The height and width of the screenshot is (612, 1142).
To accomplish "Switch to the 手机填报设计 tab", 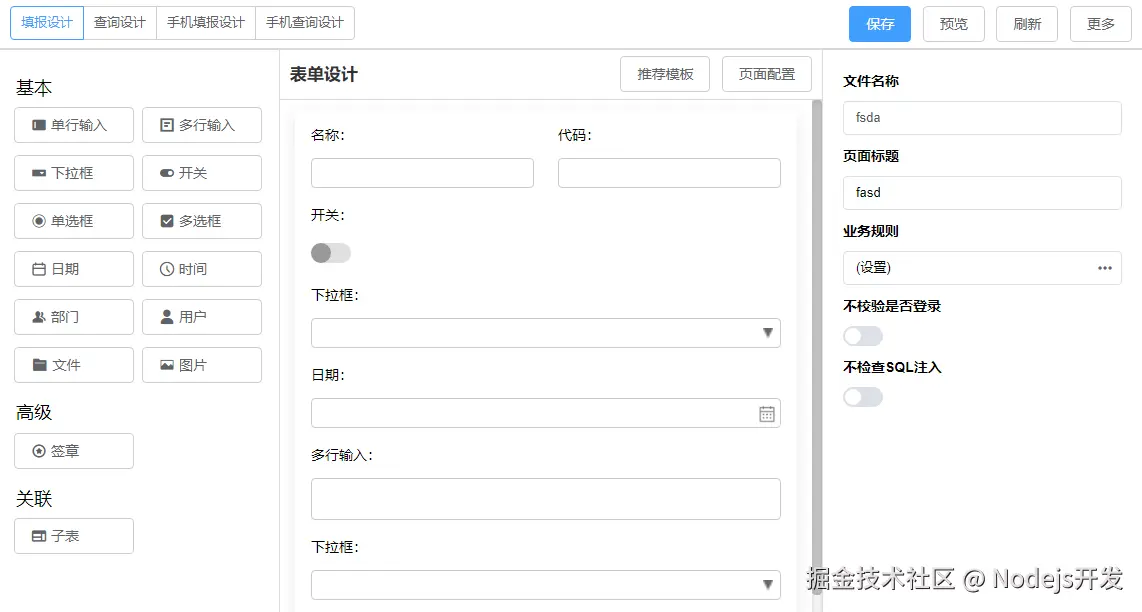I will point(205,22).
